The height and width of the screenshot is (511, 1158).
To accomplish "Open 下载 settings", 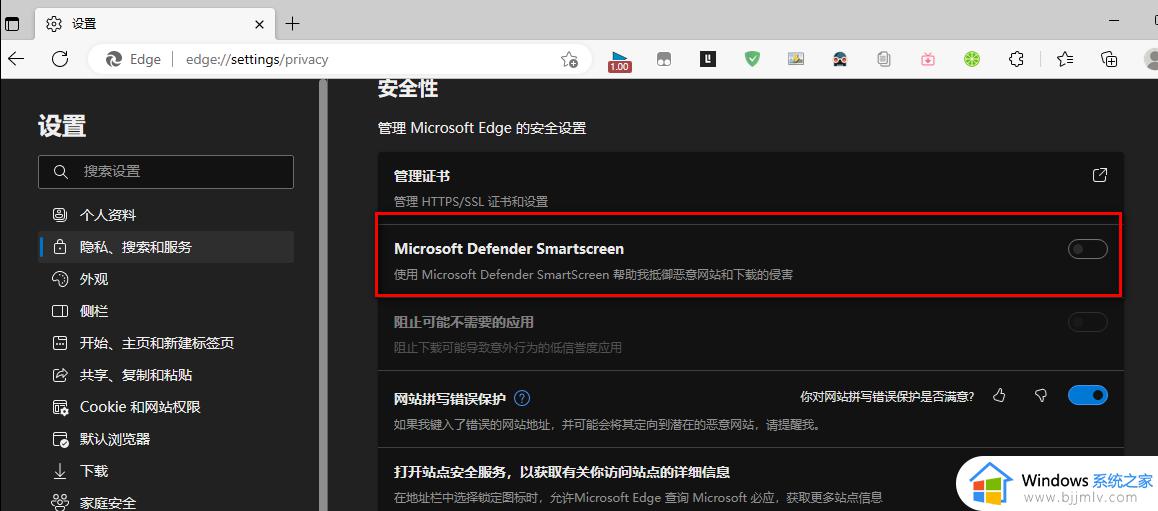I will pyautogui.click(x=165, y=471).
